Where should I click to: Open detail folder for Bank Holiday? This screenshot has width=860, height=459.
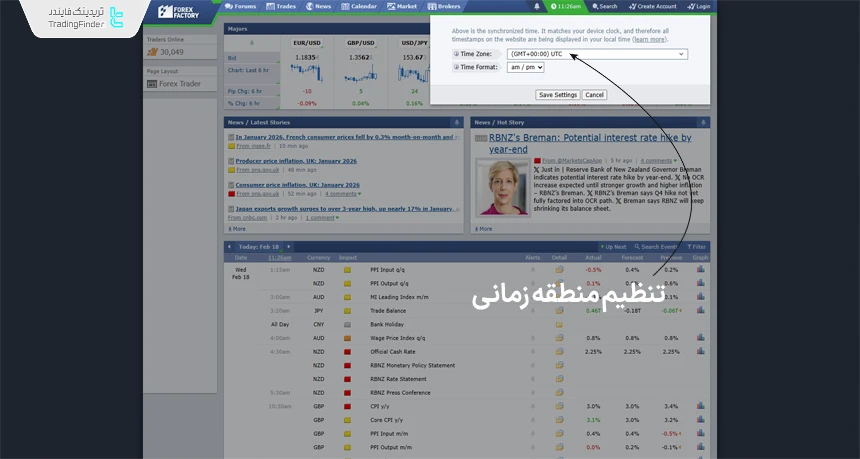[559, 324]
